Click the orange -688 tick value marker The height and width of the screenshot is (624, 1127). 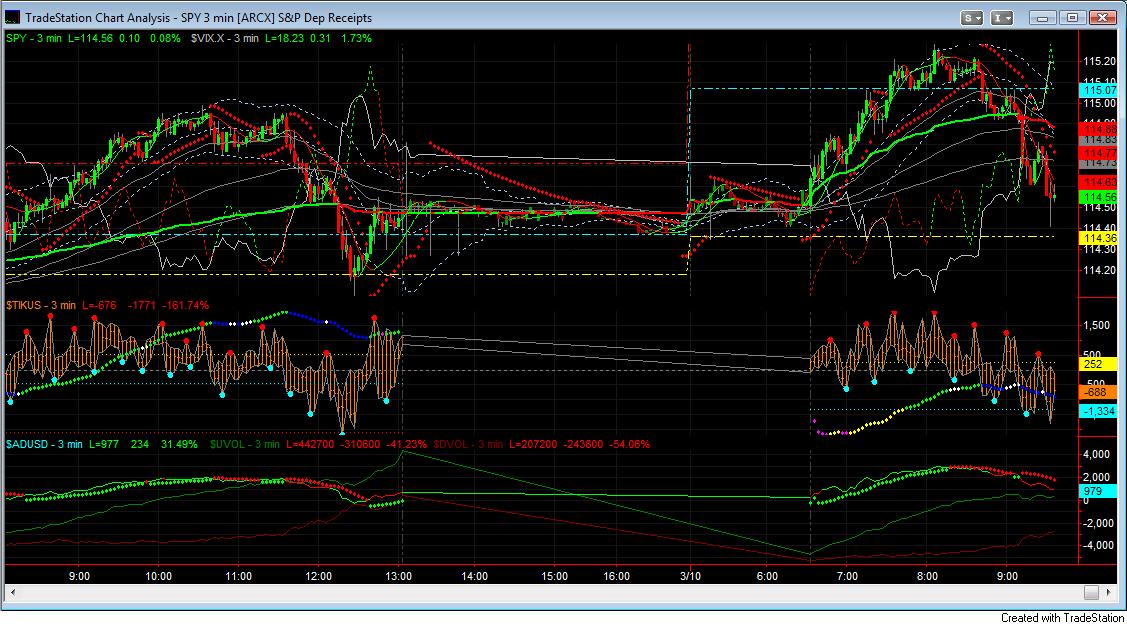(x=1099, y=393)
